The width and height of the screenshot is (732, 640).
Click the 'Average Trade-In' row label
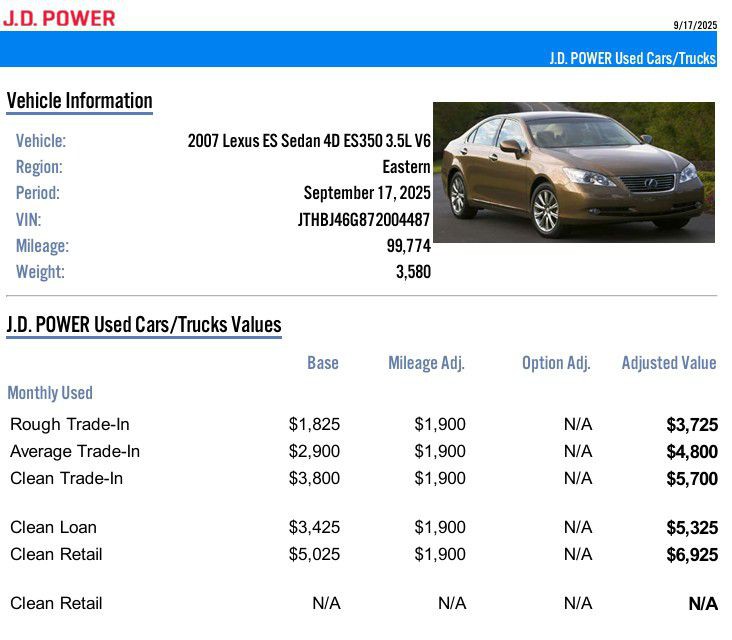(75, 451)
